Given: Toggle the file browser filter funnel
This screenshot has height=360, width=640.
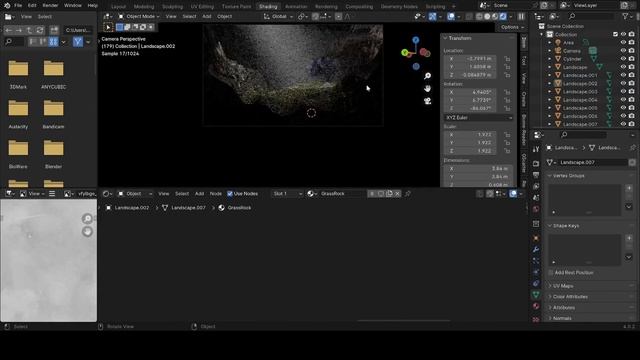Looking at the screenshot, I should coord(78,42).
